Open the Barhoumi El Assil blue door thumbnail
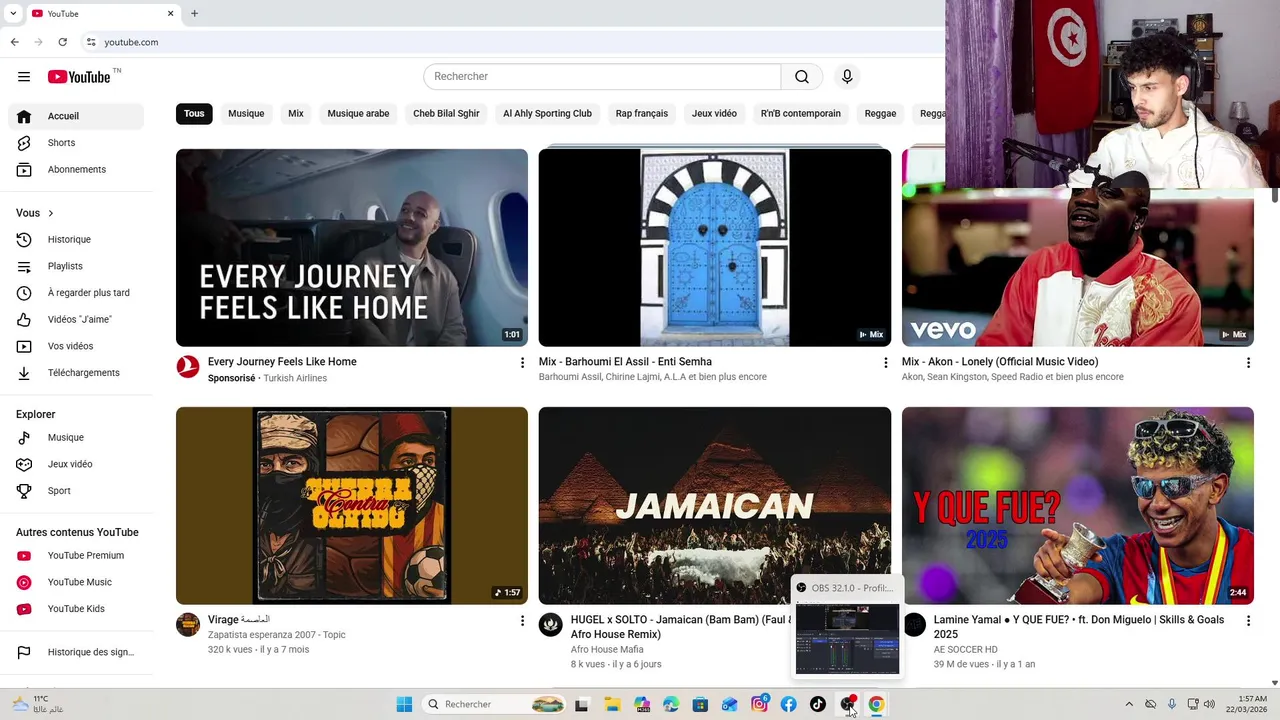The width and height of the screenshot is (1280, 720). [x=715, y=248]
